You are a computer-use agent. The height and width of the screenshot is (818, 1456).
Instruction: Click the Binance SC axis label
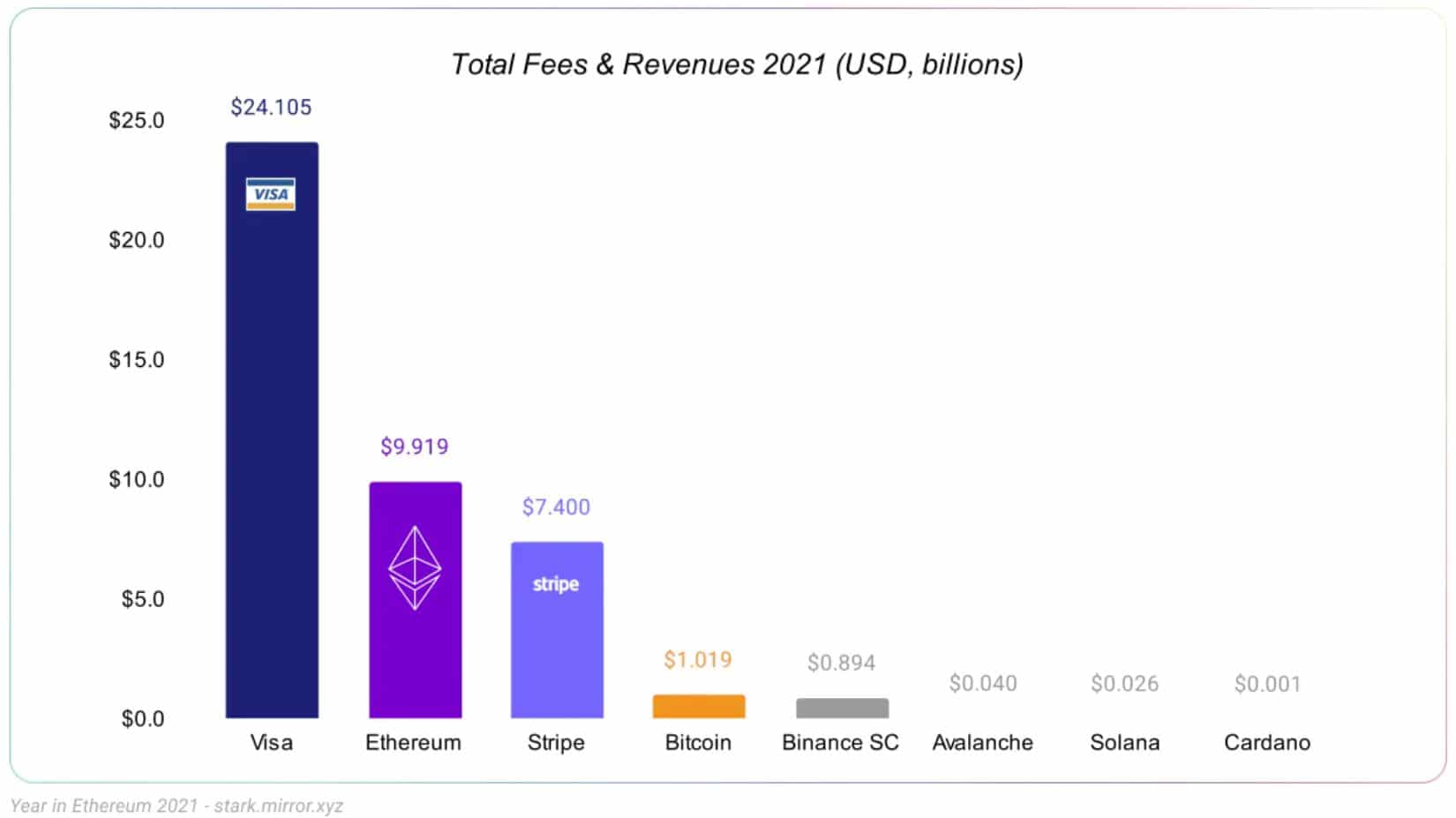841,742
